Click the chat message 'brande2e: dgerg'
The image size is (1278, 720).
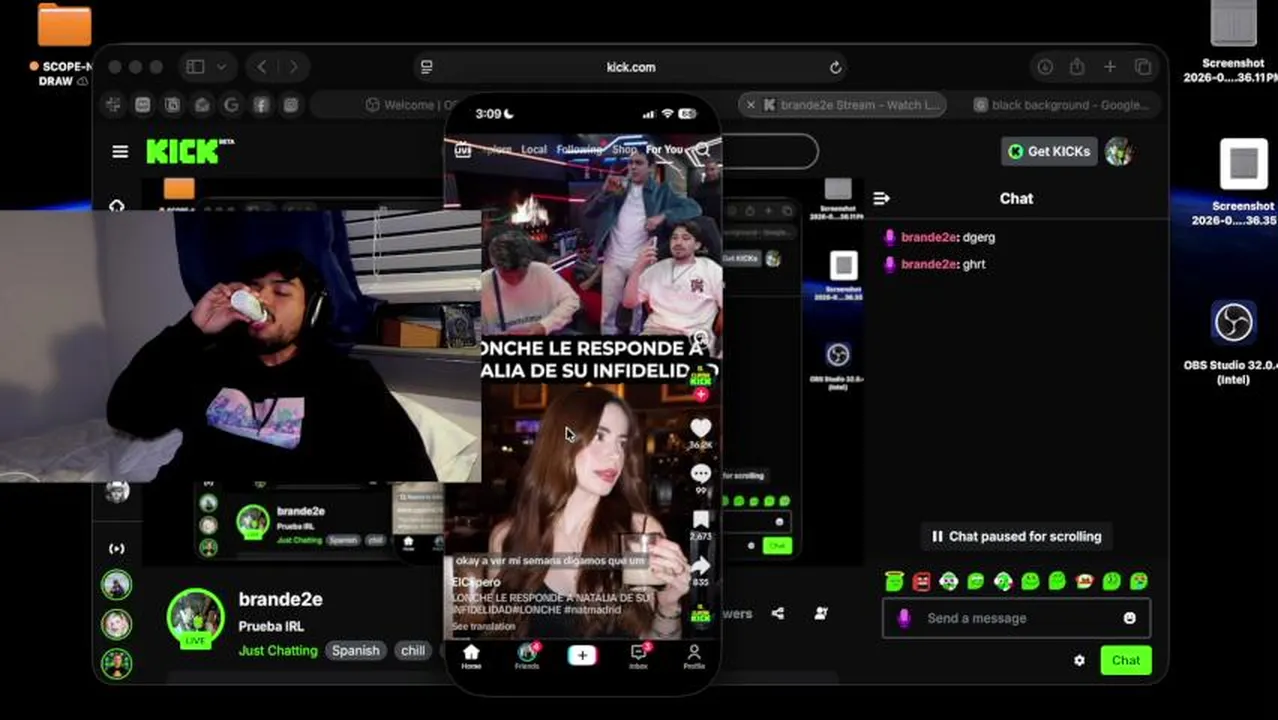coord(939,237)
